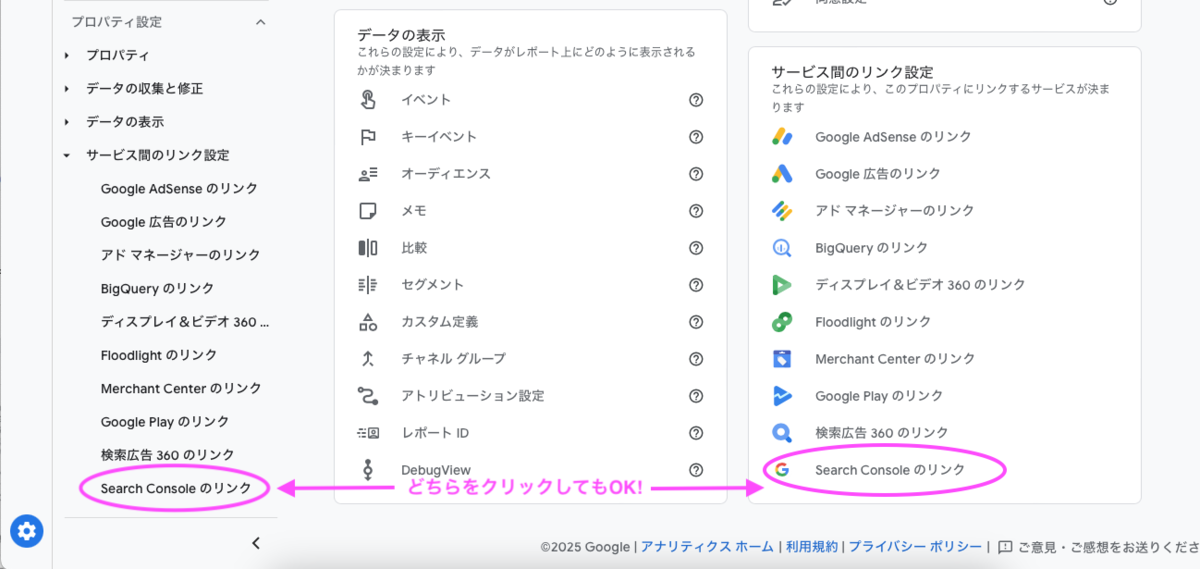Screen dimensions: 1200x569
Task: Open help for セグメント
Action: click(696, 285)
